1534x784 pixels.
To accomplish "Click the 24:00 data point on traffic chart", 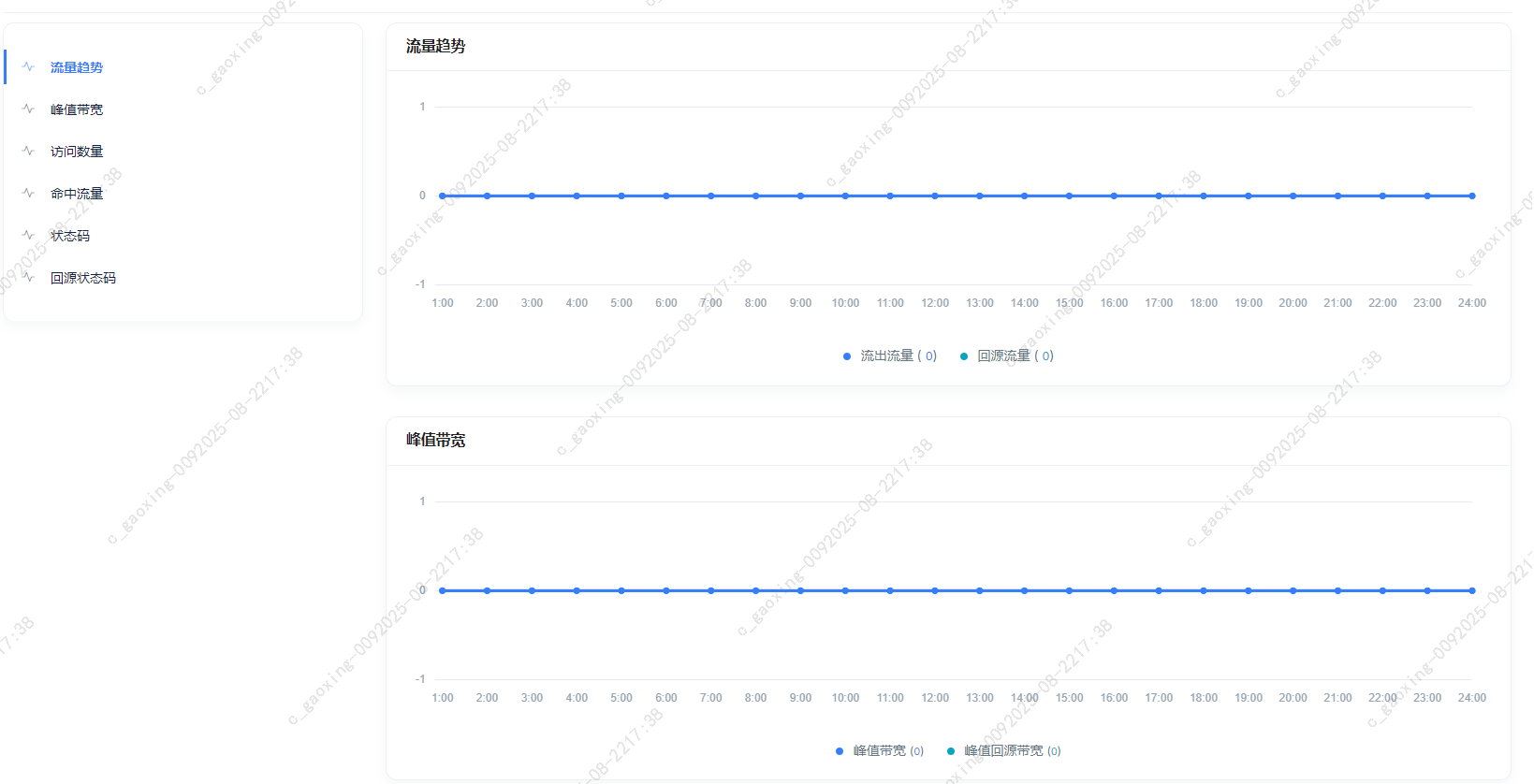I will point(1471,196).
